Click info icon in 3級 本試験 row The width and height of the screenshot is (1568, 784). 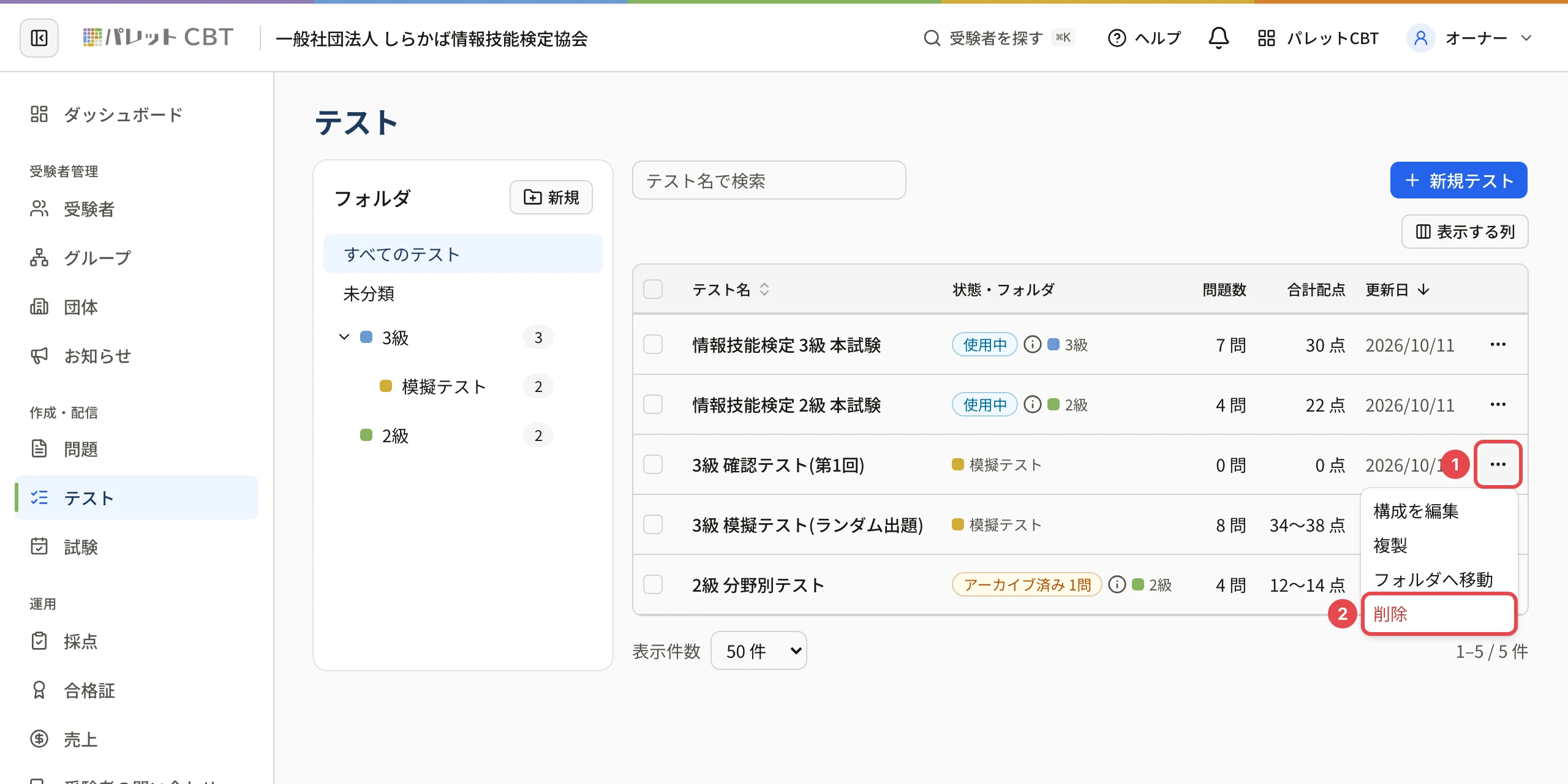(x=1033, y=344)
